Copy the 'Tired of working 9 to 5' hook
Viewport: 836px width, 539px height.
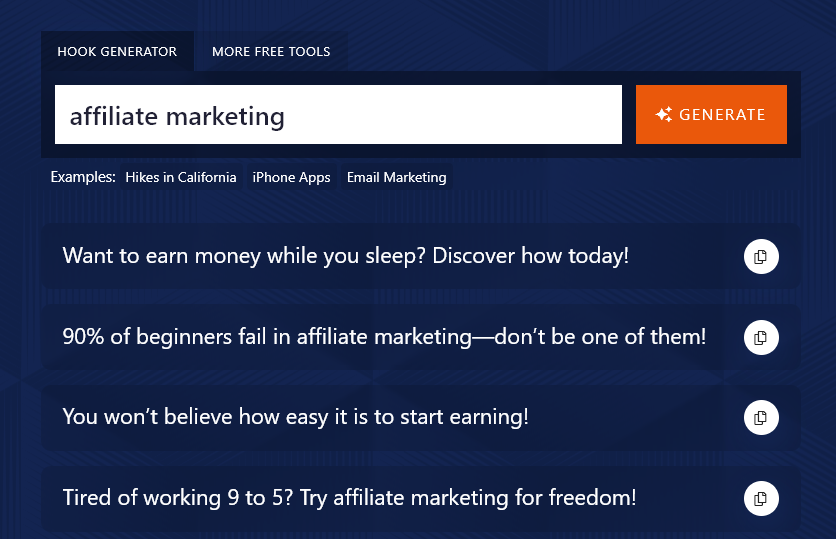coord(760,498)
